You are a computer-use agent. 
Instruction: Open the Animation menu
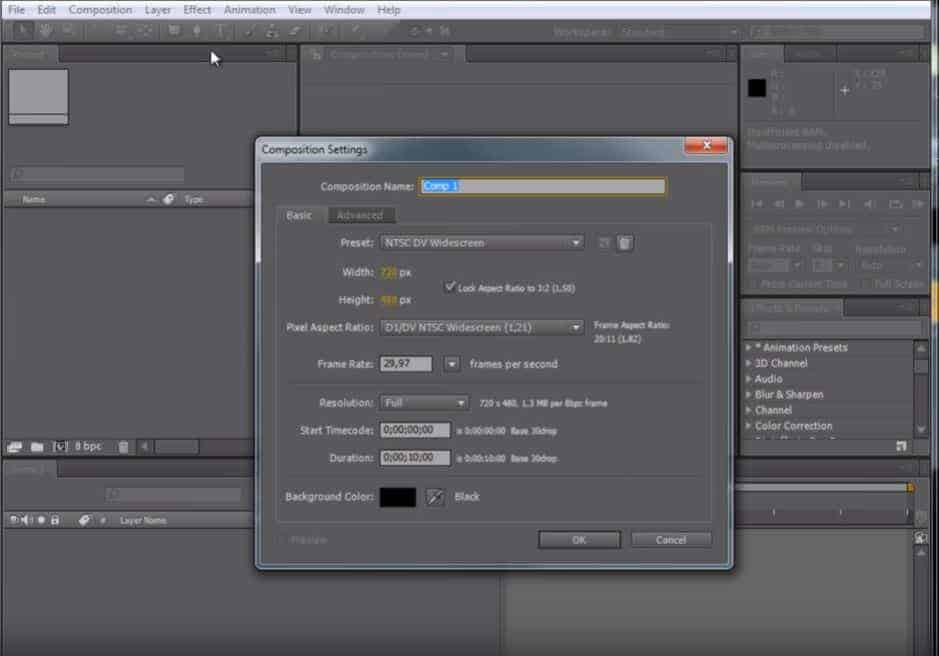click(x=250, y=10)
